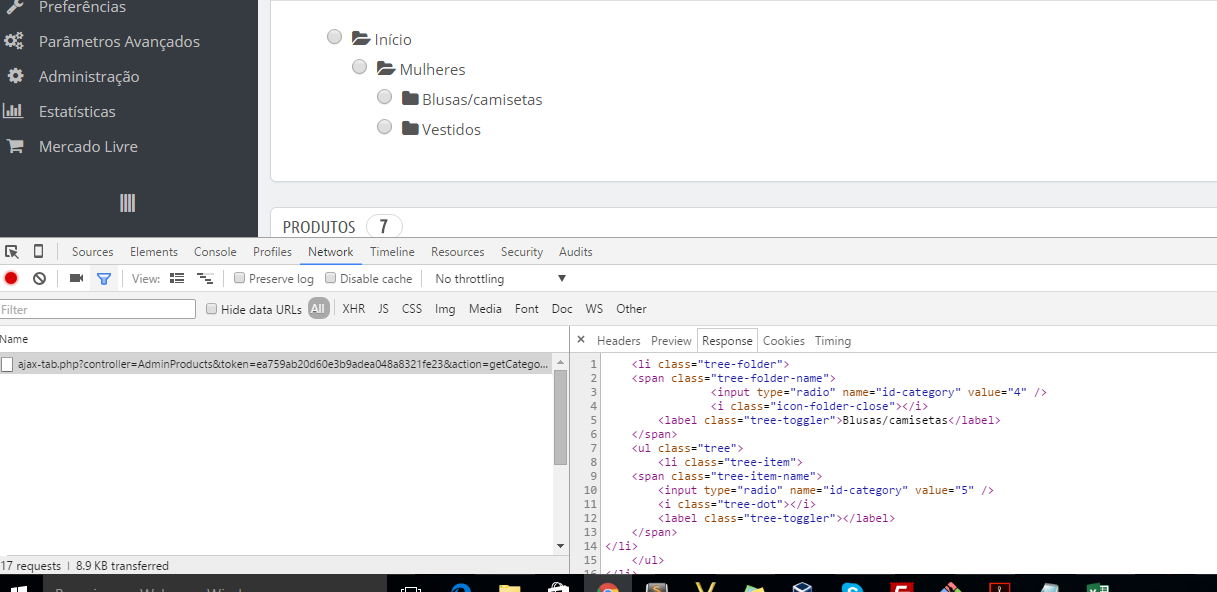1217x592 pixels.
Task: Switch to the Elements DevTools tab
Action: [x=154, y=252]
